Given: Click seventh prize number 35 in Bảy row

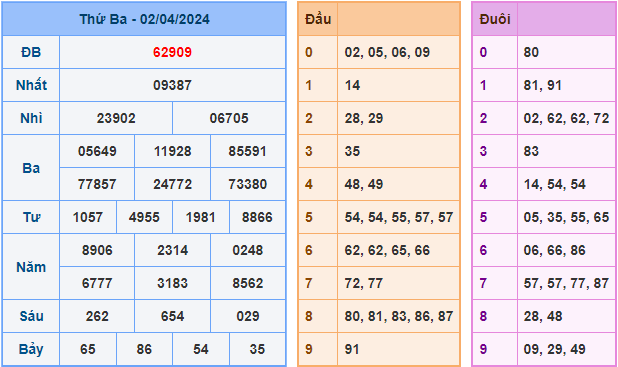Looking at the screenshot, I should (257, 349).
